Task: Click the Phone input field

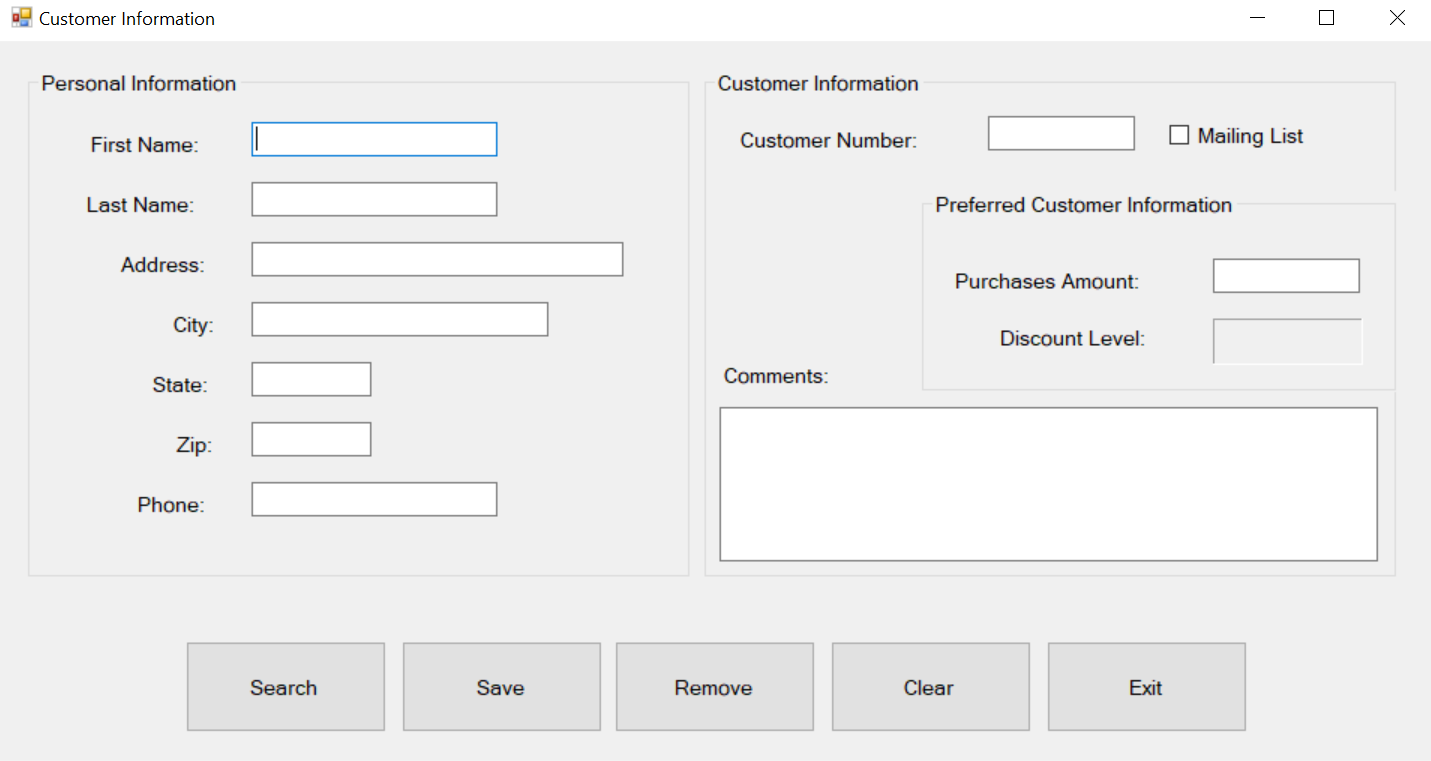Action: pos(373,499)
